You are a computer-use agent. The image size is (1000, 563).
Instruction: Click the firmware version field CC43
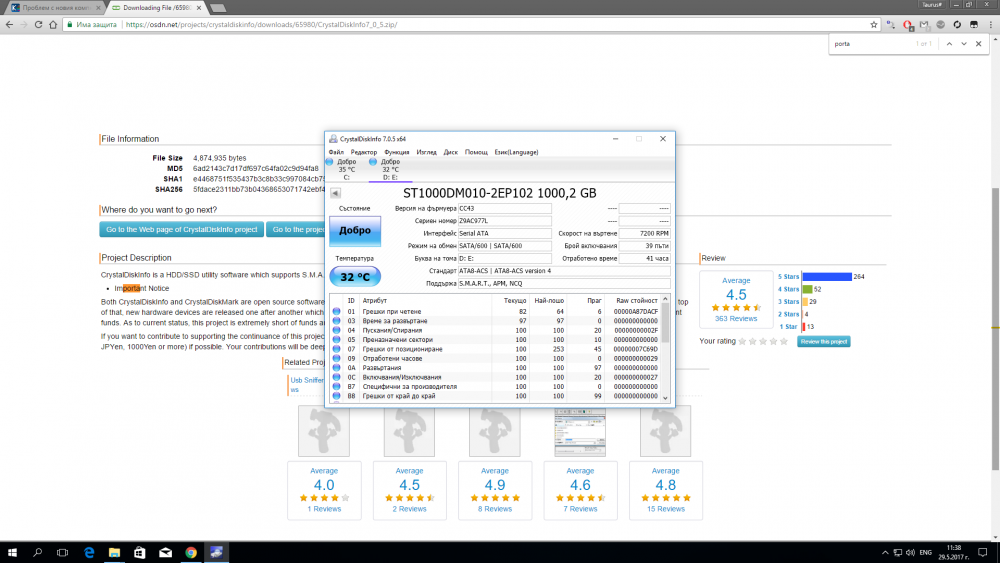coord(504,208)
